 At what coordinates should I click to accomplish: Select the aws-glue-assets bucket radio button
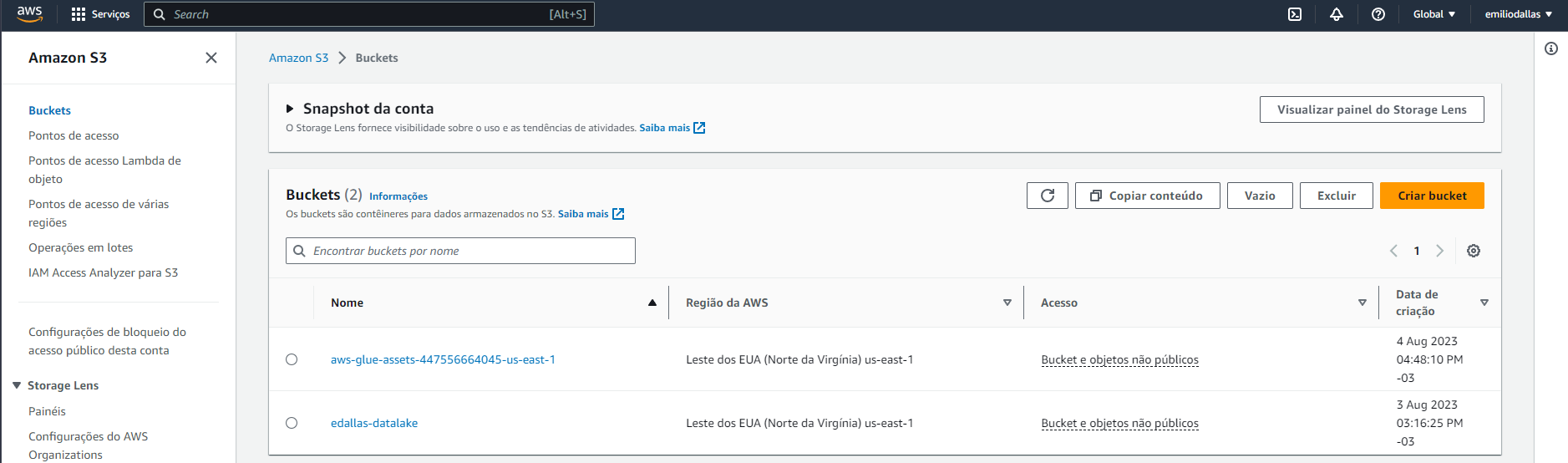click(292, 359)
